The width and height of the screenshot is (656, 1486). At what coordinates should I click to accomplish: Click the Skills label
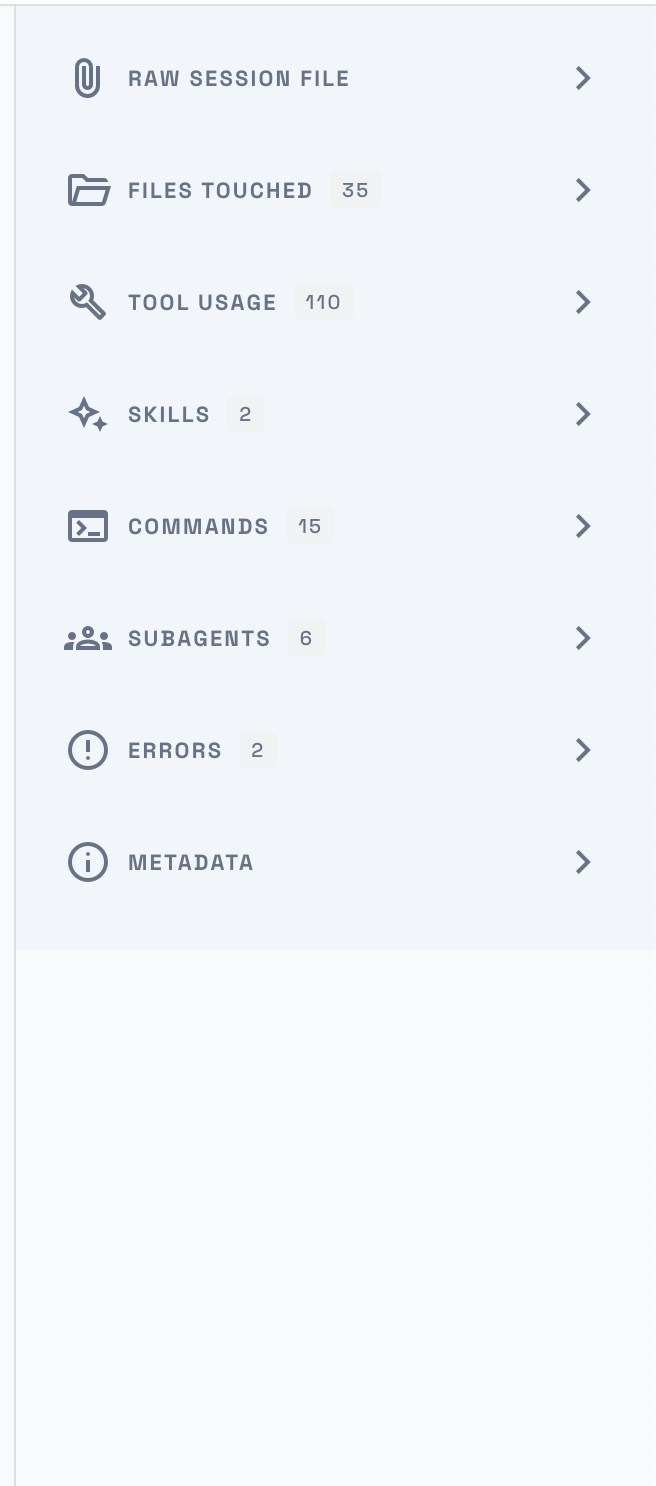[x=168, y=414]
